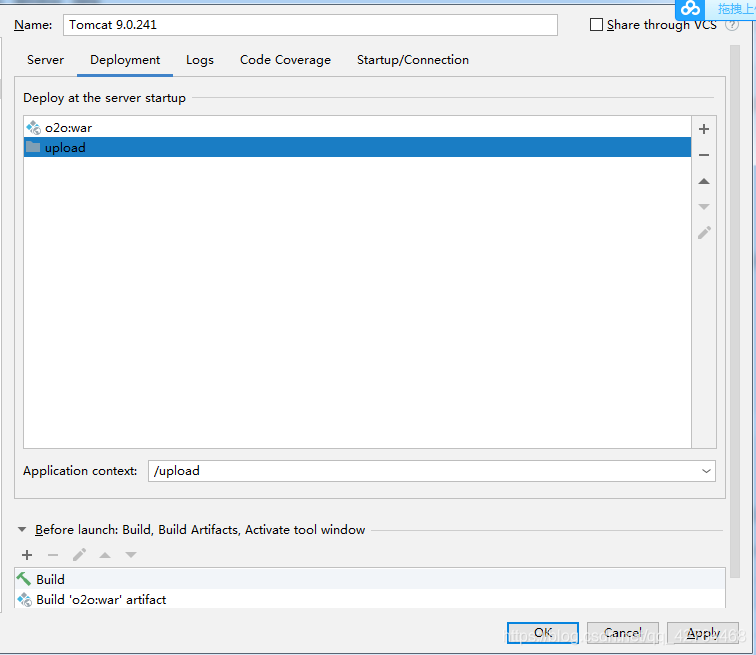Open help for Share through VCS
This screenshot has height=655, width=756.
732,25
